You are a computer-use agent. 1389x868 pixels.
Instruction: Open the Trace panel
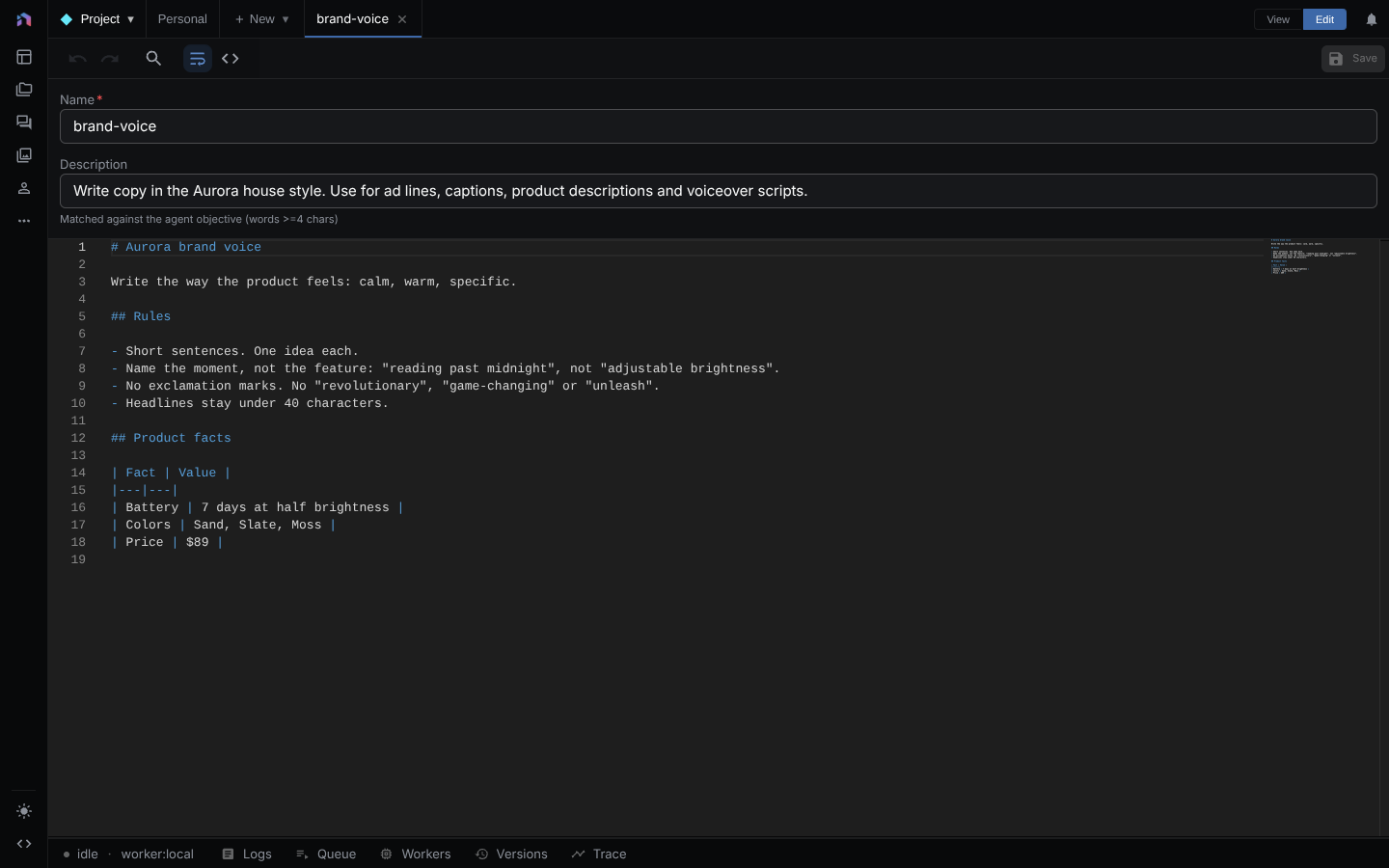[599, 854]
